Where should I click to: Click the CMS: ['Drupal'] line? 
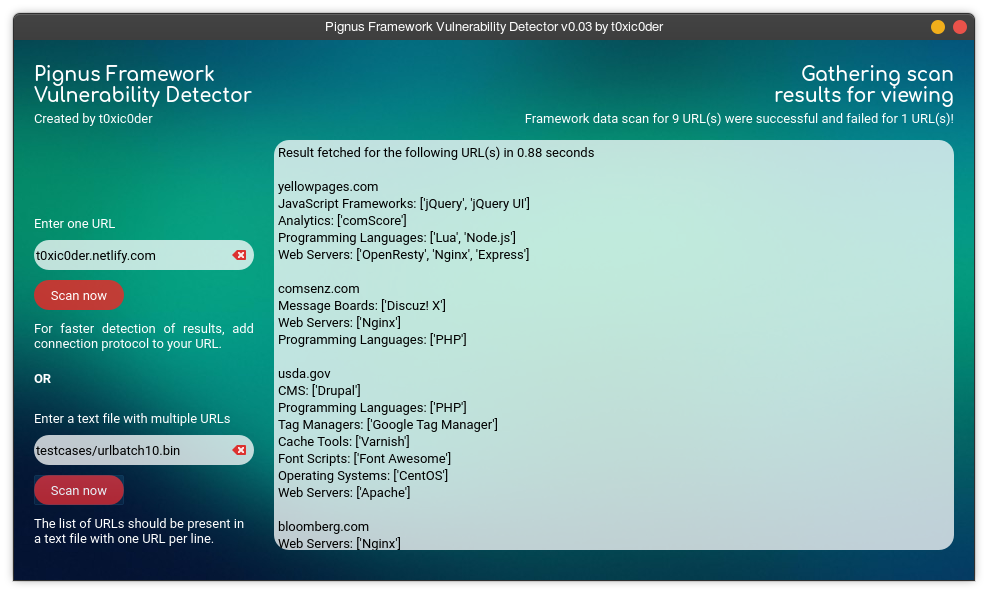coord(319,391)
